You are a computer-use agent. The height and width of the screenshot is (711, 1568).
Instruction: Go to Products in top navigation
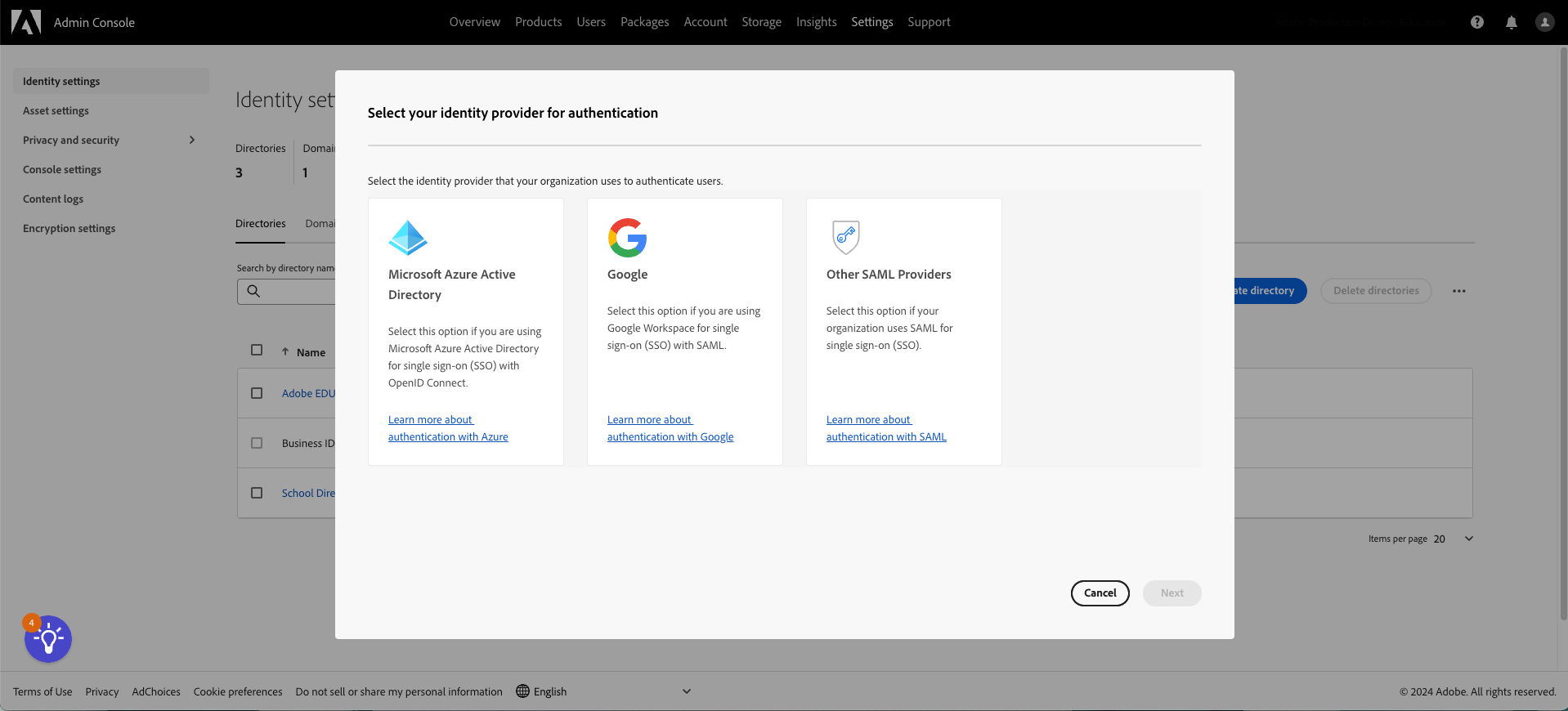coord(538,22)
